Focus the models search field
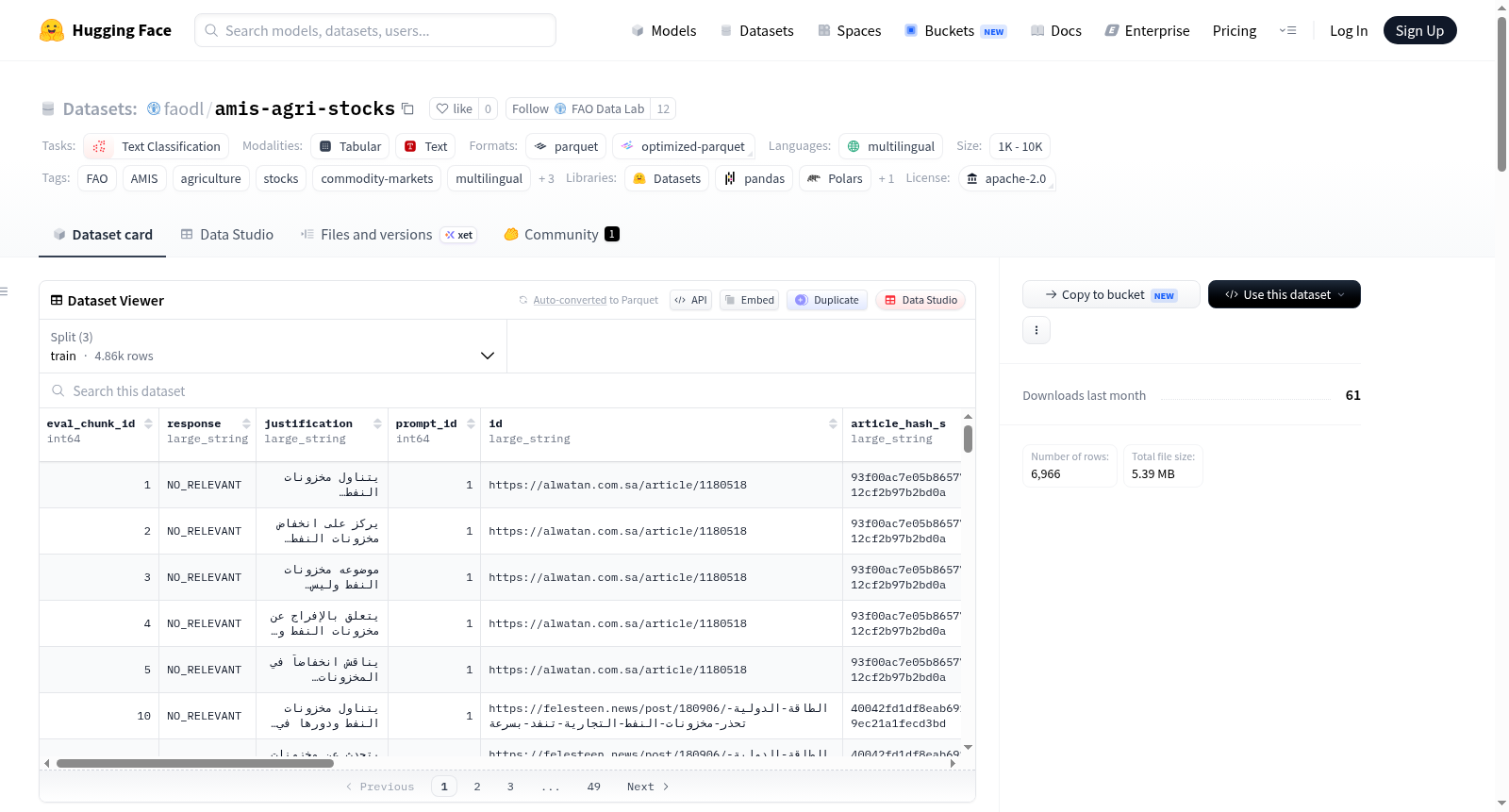1509x812 pixels. click(375, 30)
